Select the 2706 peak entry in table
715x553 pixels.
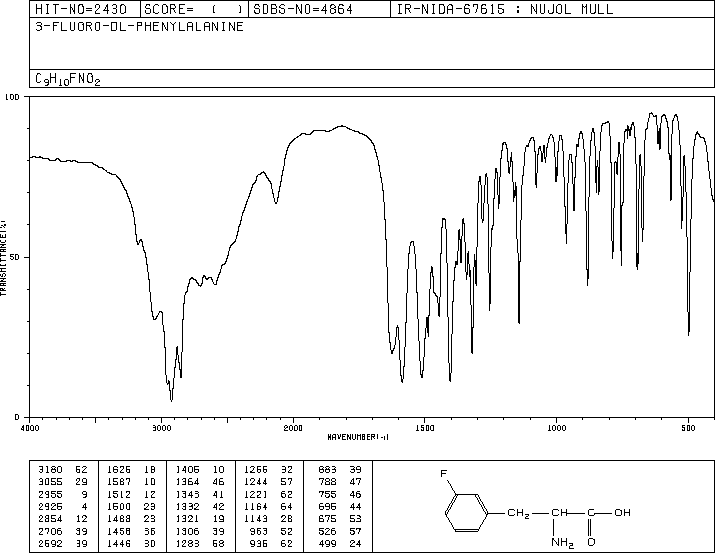pyautogui.click(x=63, y=531)
